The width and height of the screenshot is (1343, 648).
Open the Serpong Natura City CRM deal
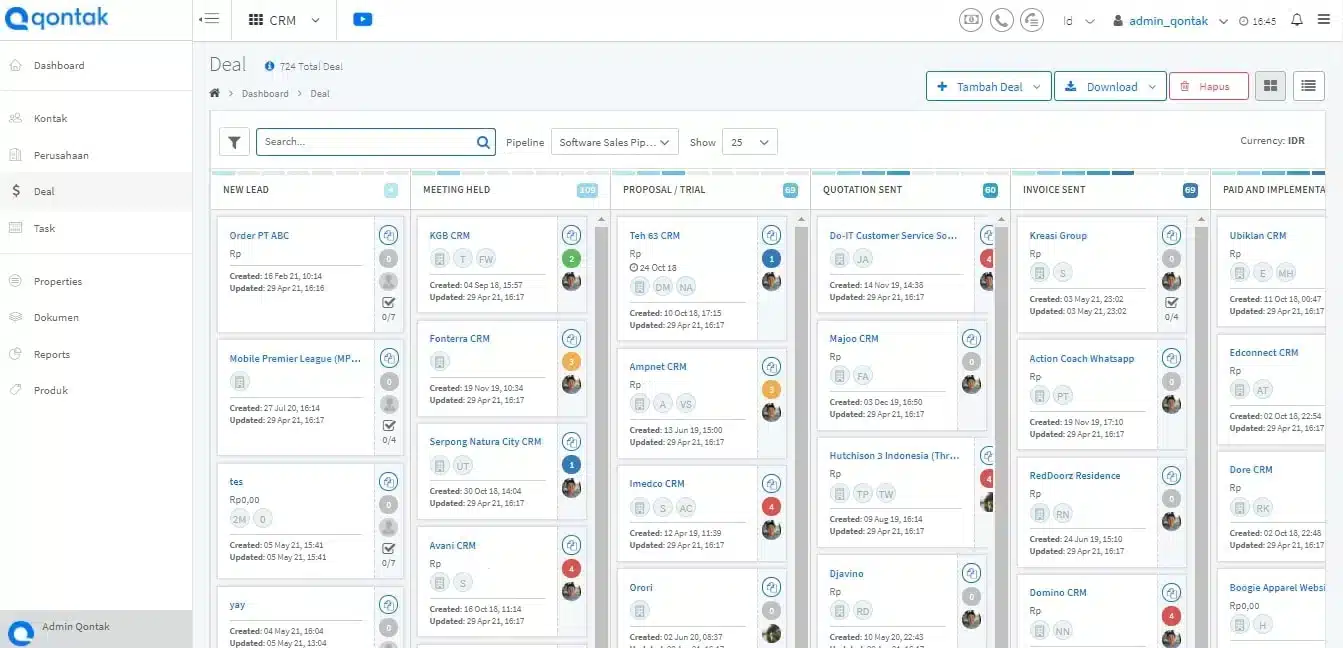pos(485,441)
